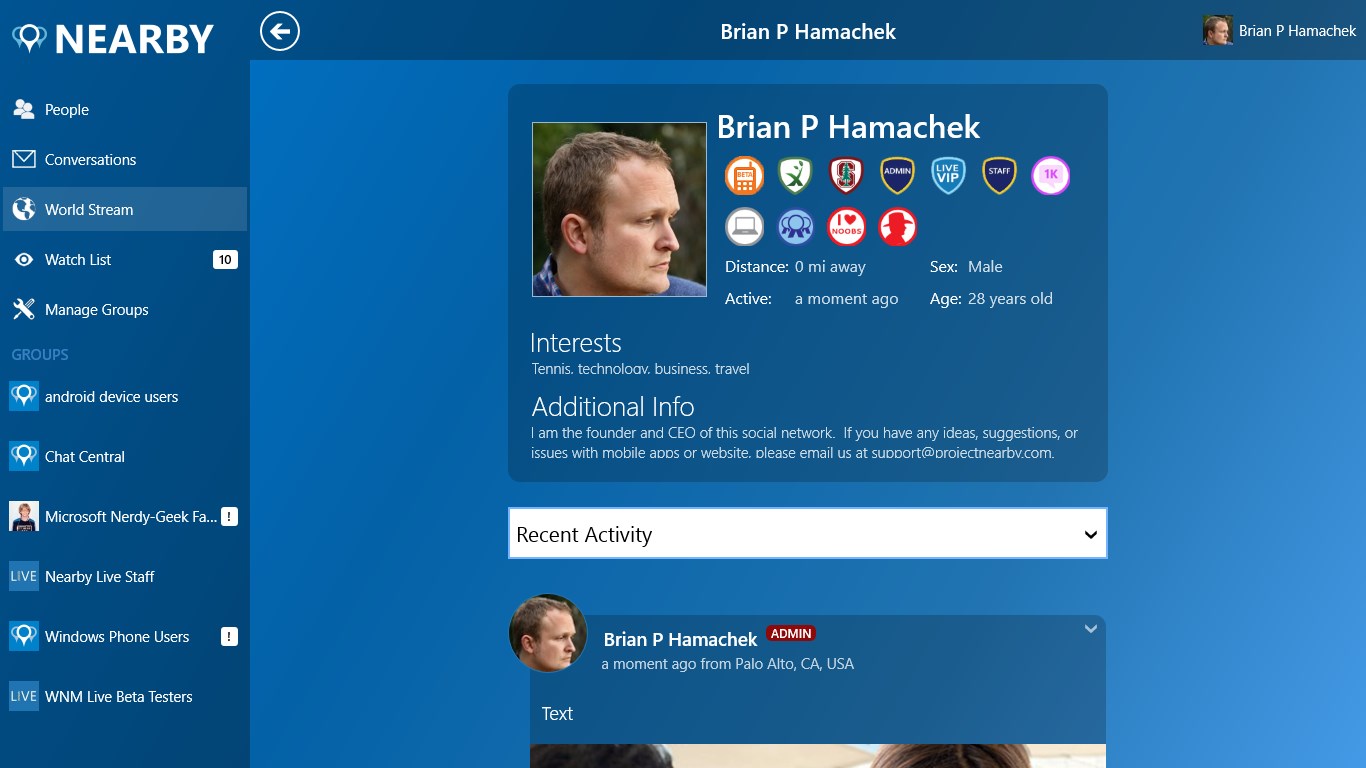Go back using the circled arrow button

(280, 31)
